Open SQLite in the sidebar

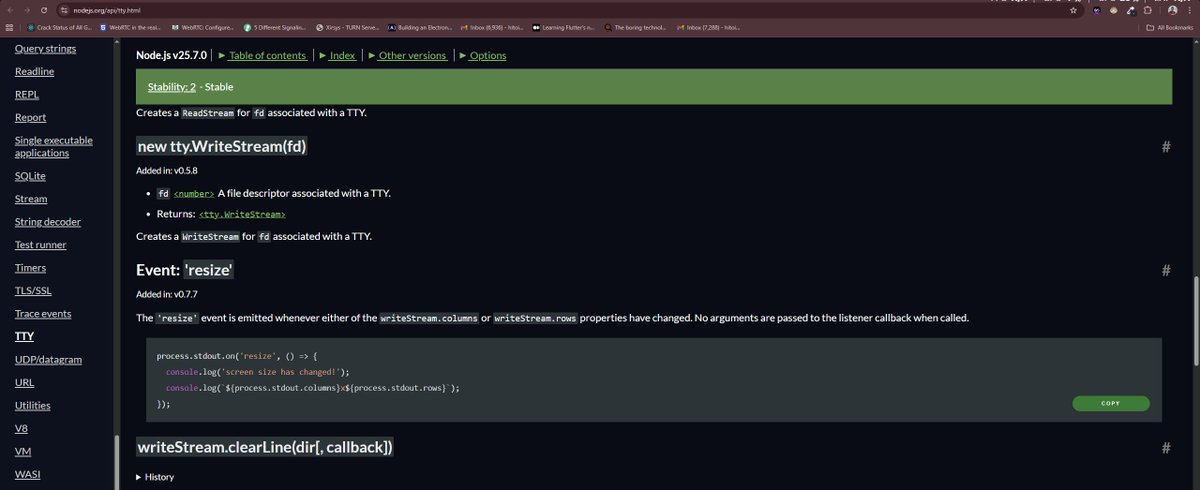[x=30, y=176]
